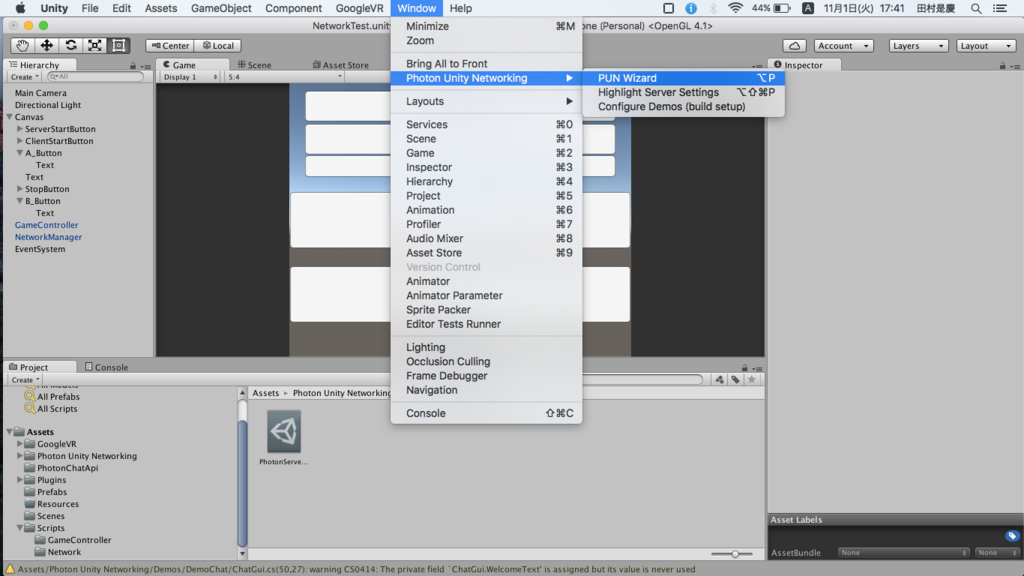Screen dimensions: 1024x576
Task: Open the Layers dropdown
Action: click(x=918, y=46)
